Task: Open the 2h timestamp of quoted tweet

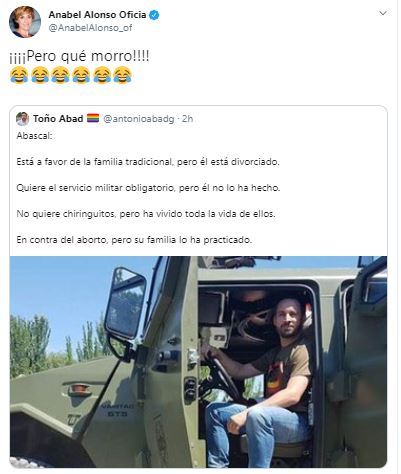Action: 188,119
